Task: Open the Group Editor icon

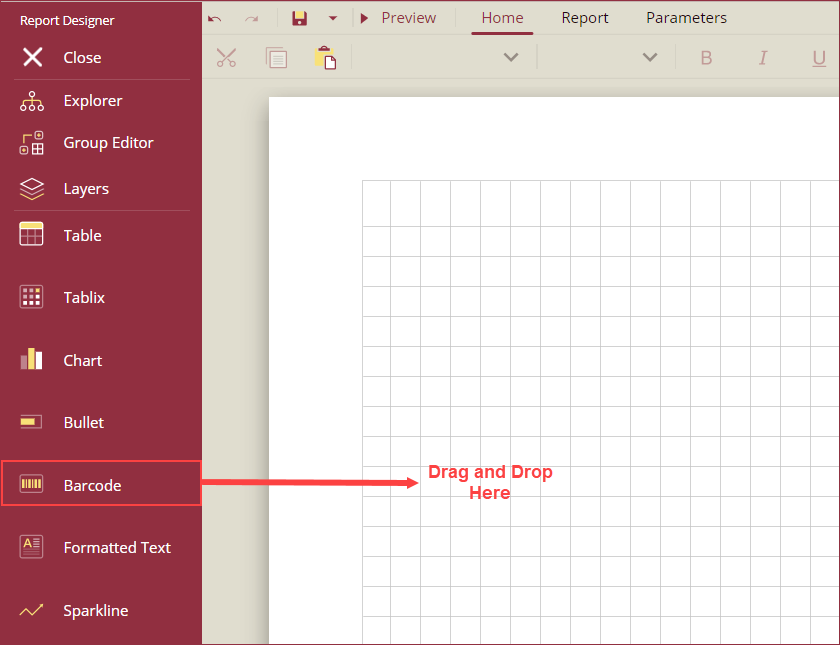Action: (x=32, y=143)
